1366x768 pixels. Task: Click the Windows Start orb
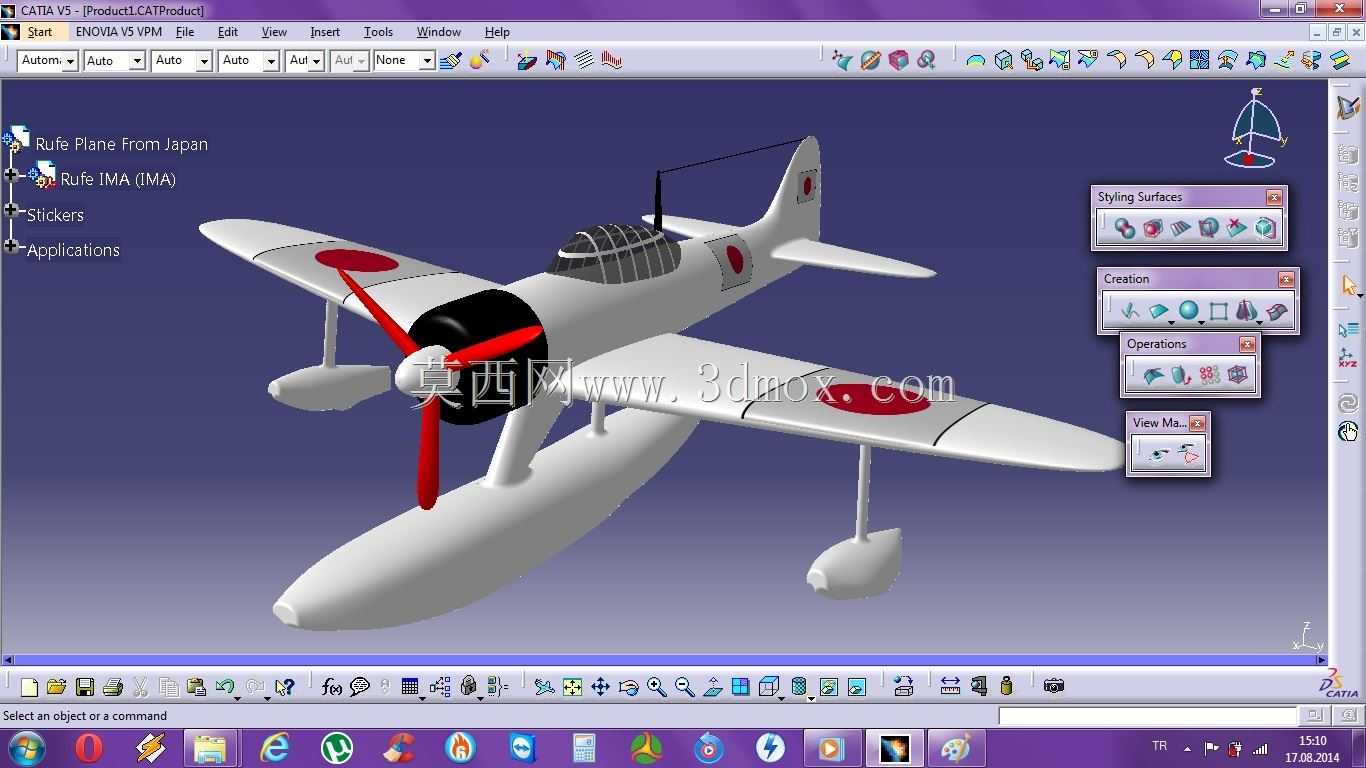26,747
